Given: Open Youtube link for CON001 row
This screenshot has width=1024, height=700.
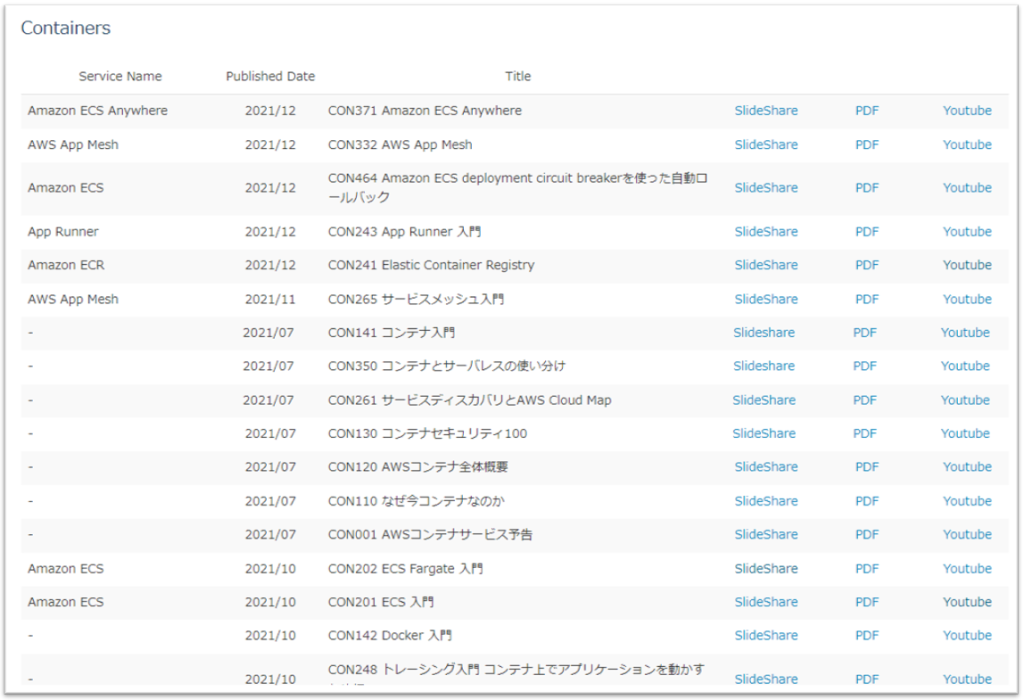Looking at the screenshot, I should tap(967, 534).
